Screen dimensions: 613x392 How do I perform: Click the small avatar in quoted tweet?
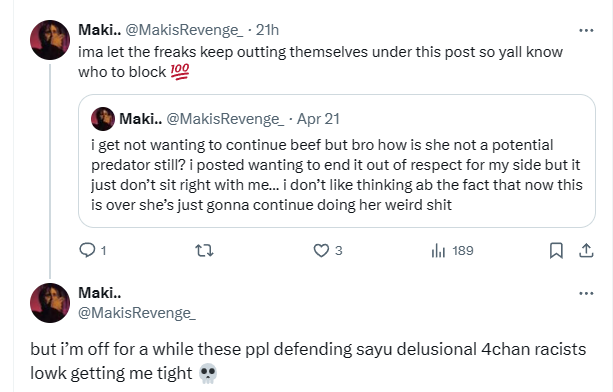[103, 119]
